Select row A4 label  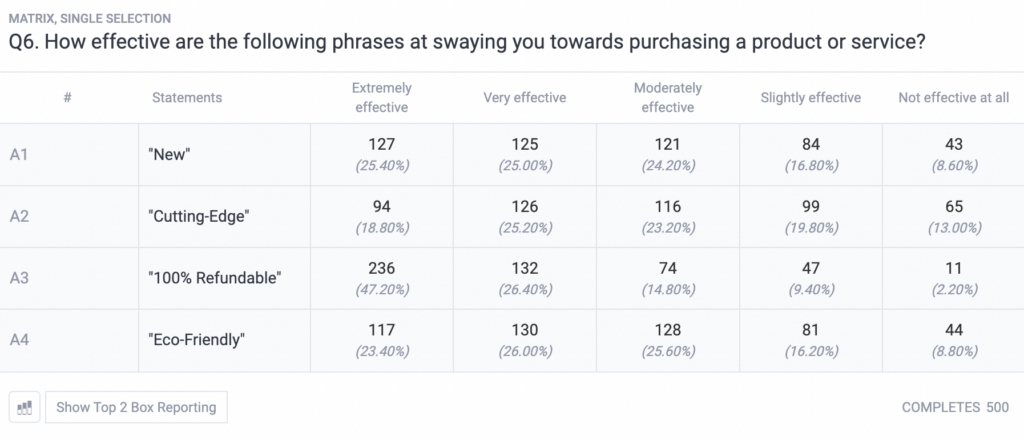[x=19, y=340]
